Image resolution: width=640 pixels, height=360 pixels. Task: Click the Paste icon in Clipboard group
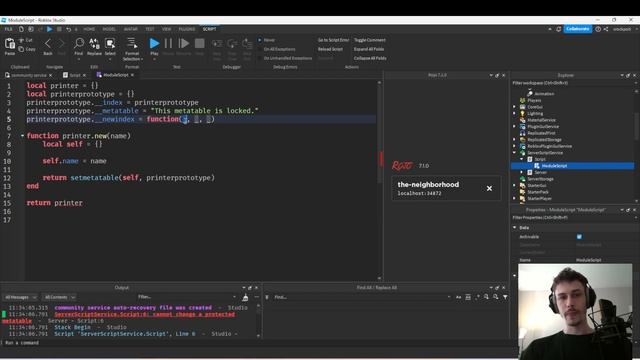point(10,44)
